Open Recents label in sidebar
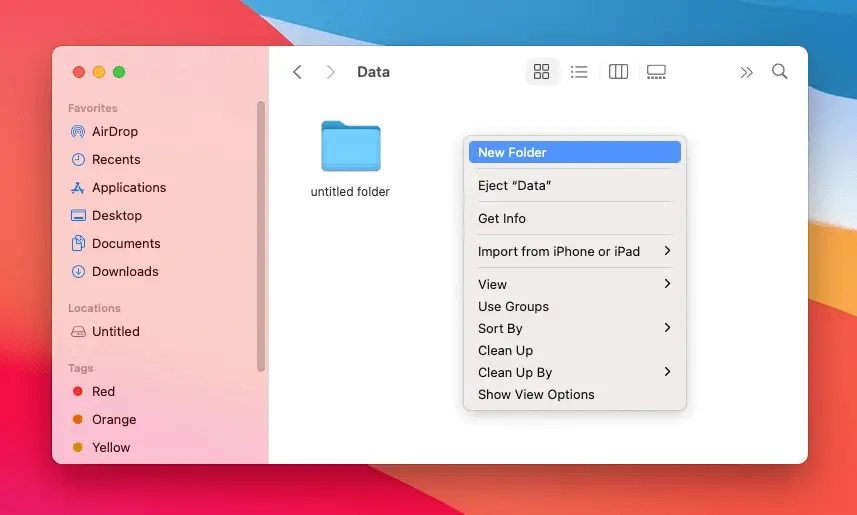 (x=116, y=159)
